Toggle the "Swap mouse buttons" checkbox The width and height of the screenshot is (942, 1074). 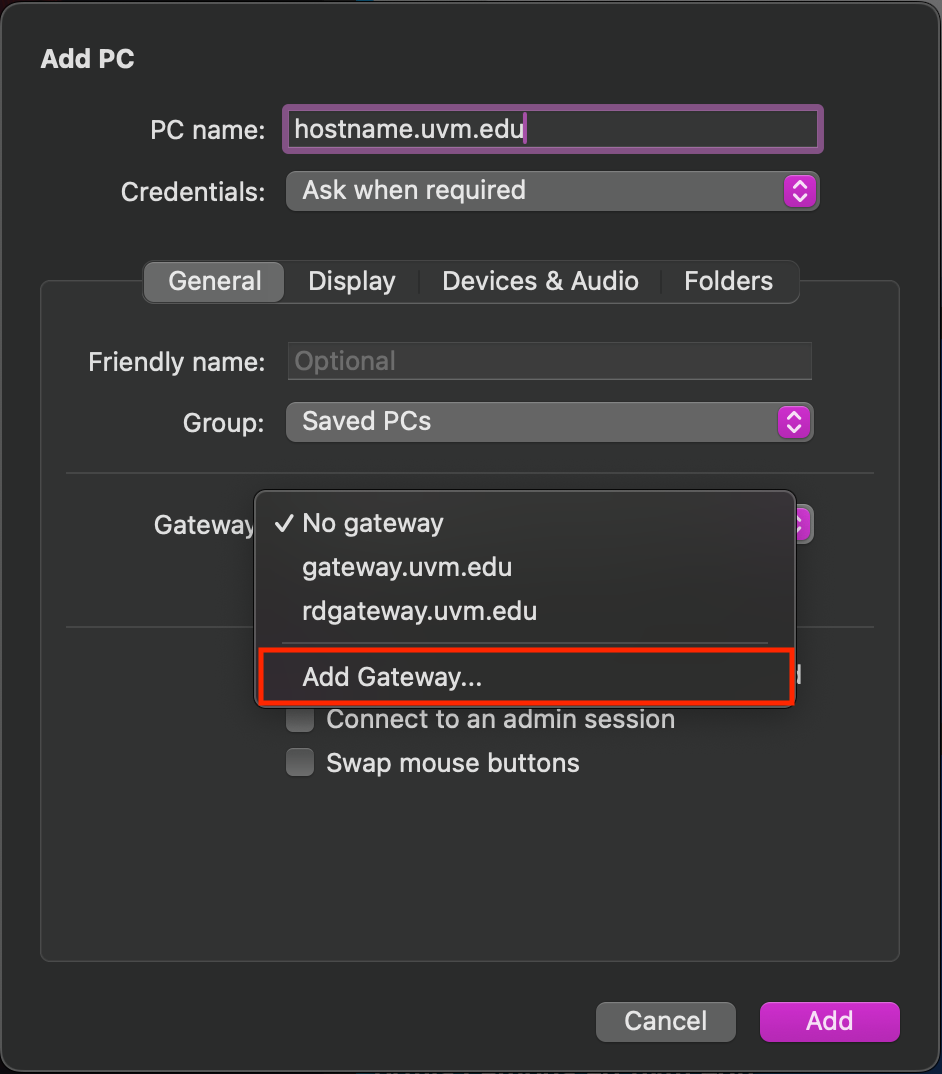(x=300, y=763)
